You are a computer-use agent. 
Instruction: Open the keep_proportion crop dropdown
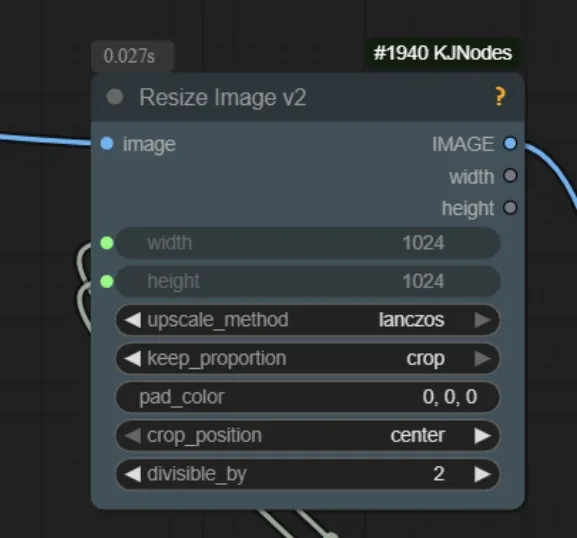[x=308, y=358]
